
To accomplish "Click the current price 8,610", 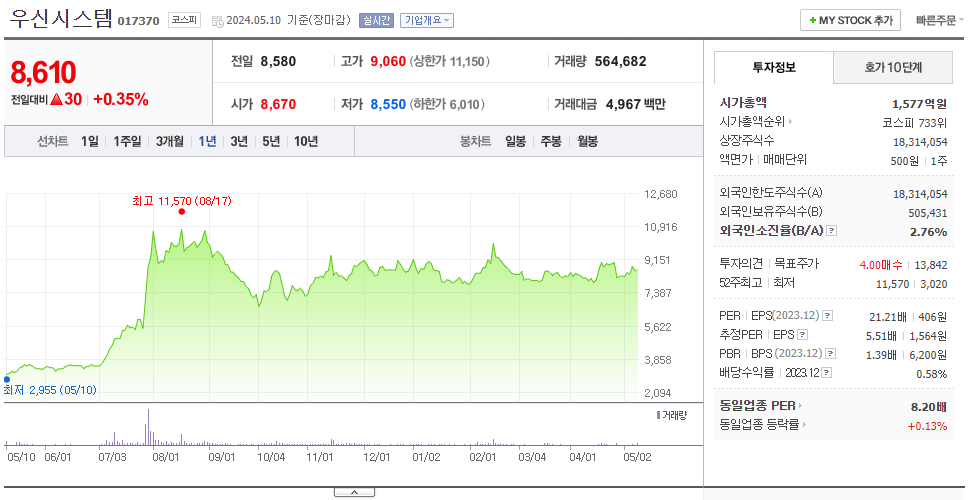I will [43, 73].
